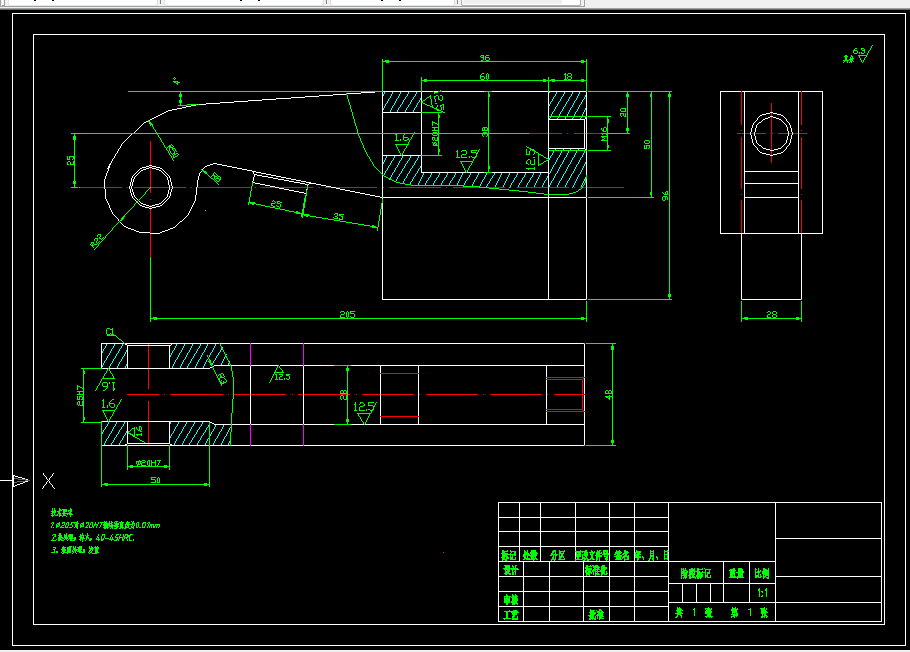910x652 pixels.
Task: Select the 48 width dimension text
Action: pos(608,394)
